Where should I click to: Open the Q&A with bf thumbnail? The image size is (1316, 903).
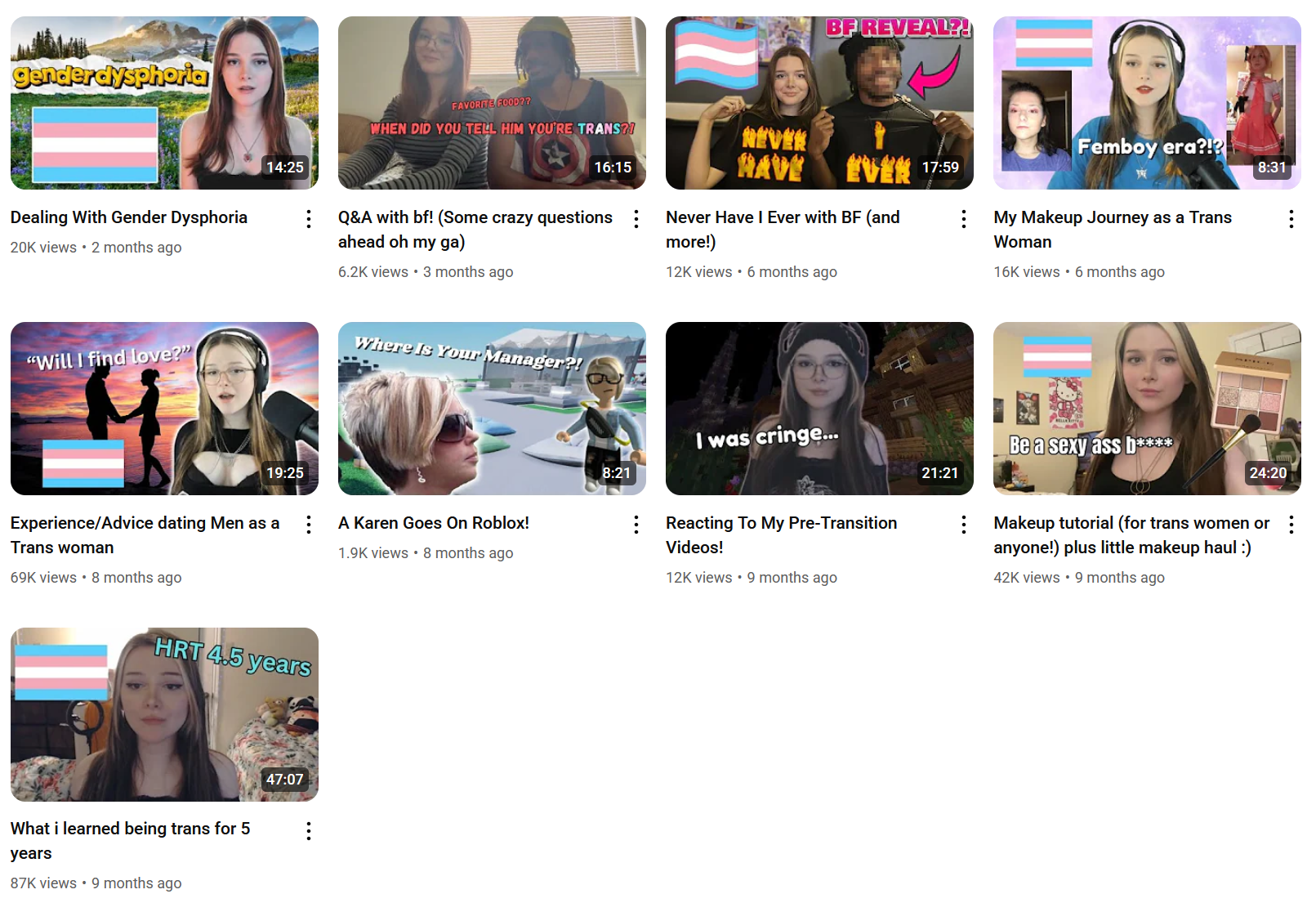point(492,103)
